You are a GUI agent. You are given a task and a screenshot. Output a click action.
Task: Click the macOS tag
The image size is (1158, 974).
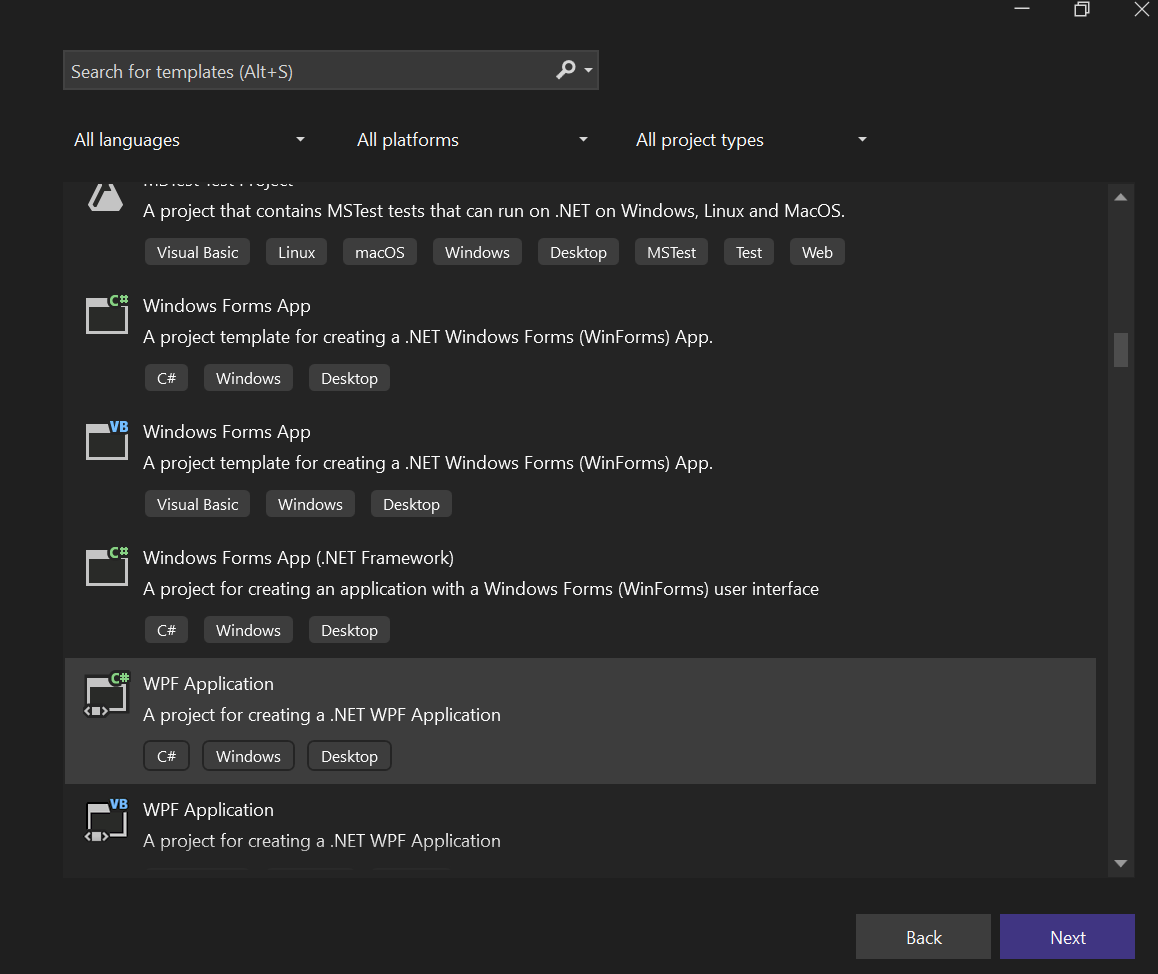coord(380,253)
